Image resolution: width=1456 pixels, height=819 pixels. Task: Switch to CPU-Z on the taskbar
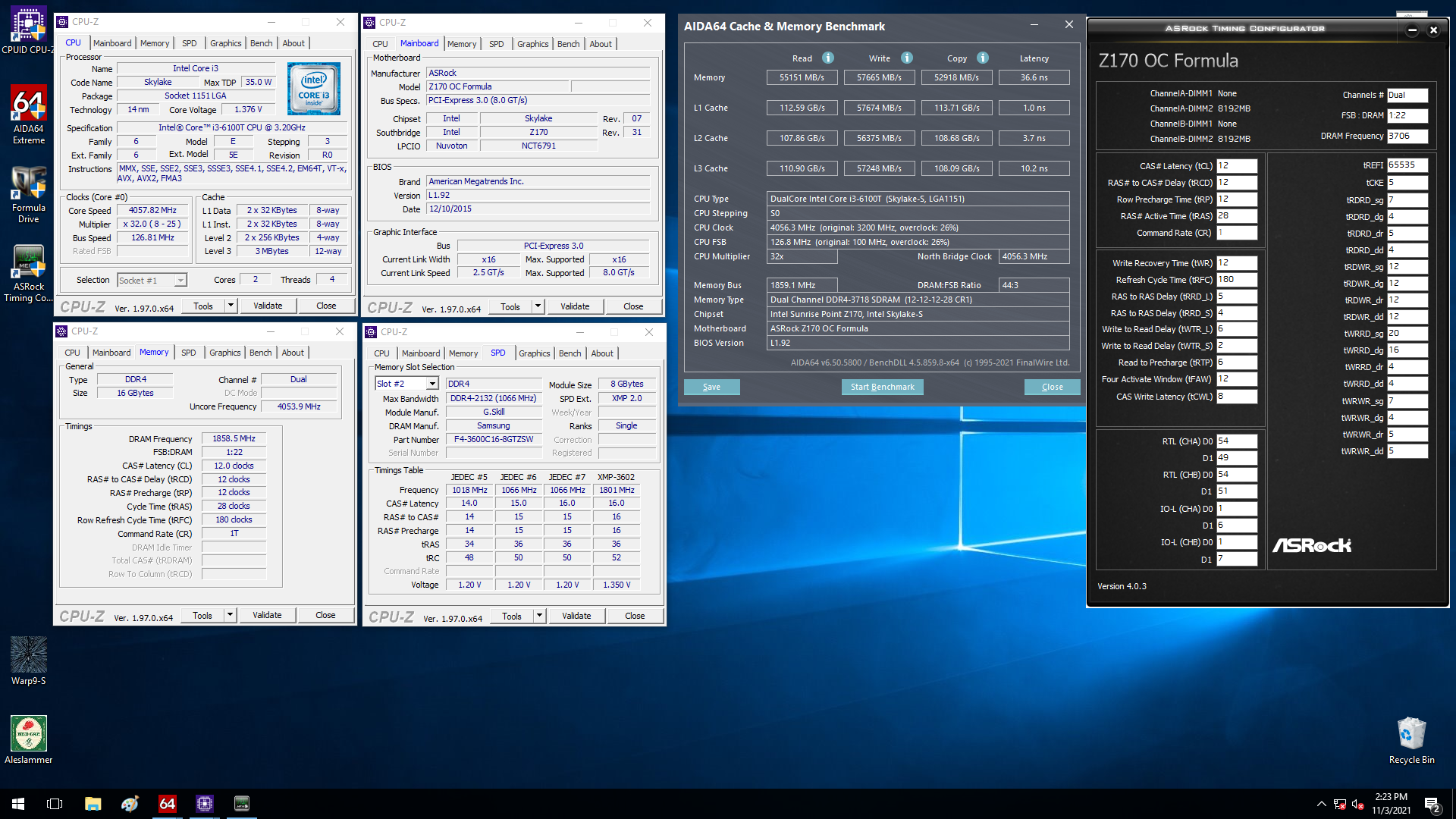[204, 804]
